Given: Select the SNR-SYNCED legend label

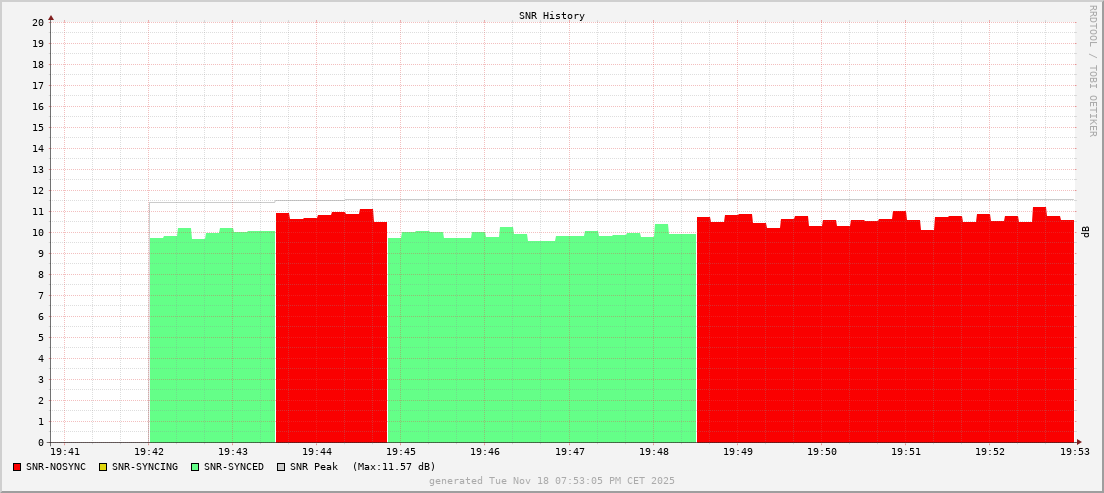Looking at the screenshot, I should pyautogui.click(x=234, y=467).
